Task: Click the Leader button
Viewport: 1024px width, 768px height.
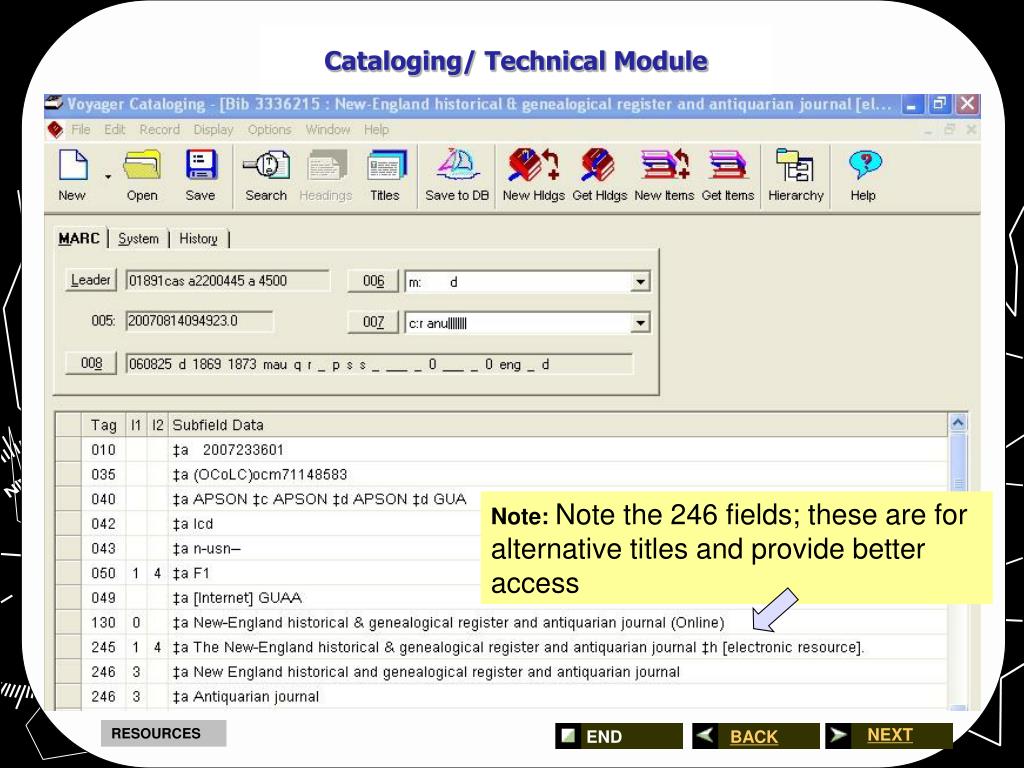Action: click(89, 280)
